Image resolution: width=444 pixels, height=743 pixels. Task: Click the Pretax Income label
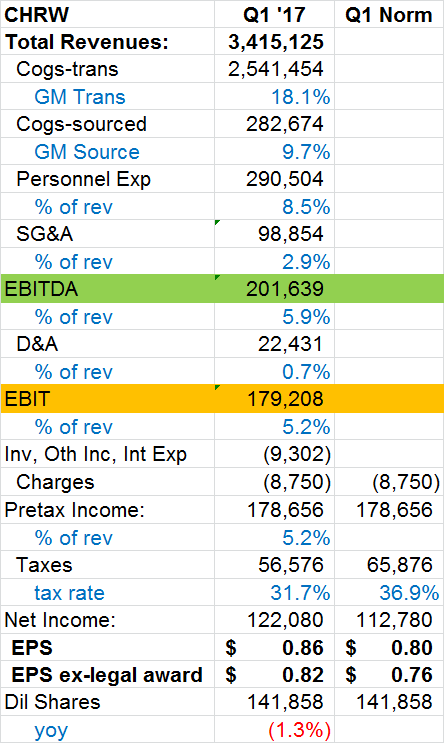pos(74,510)
